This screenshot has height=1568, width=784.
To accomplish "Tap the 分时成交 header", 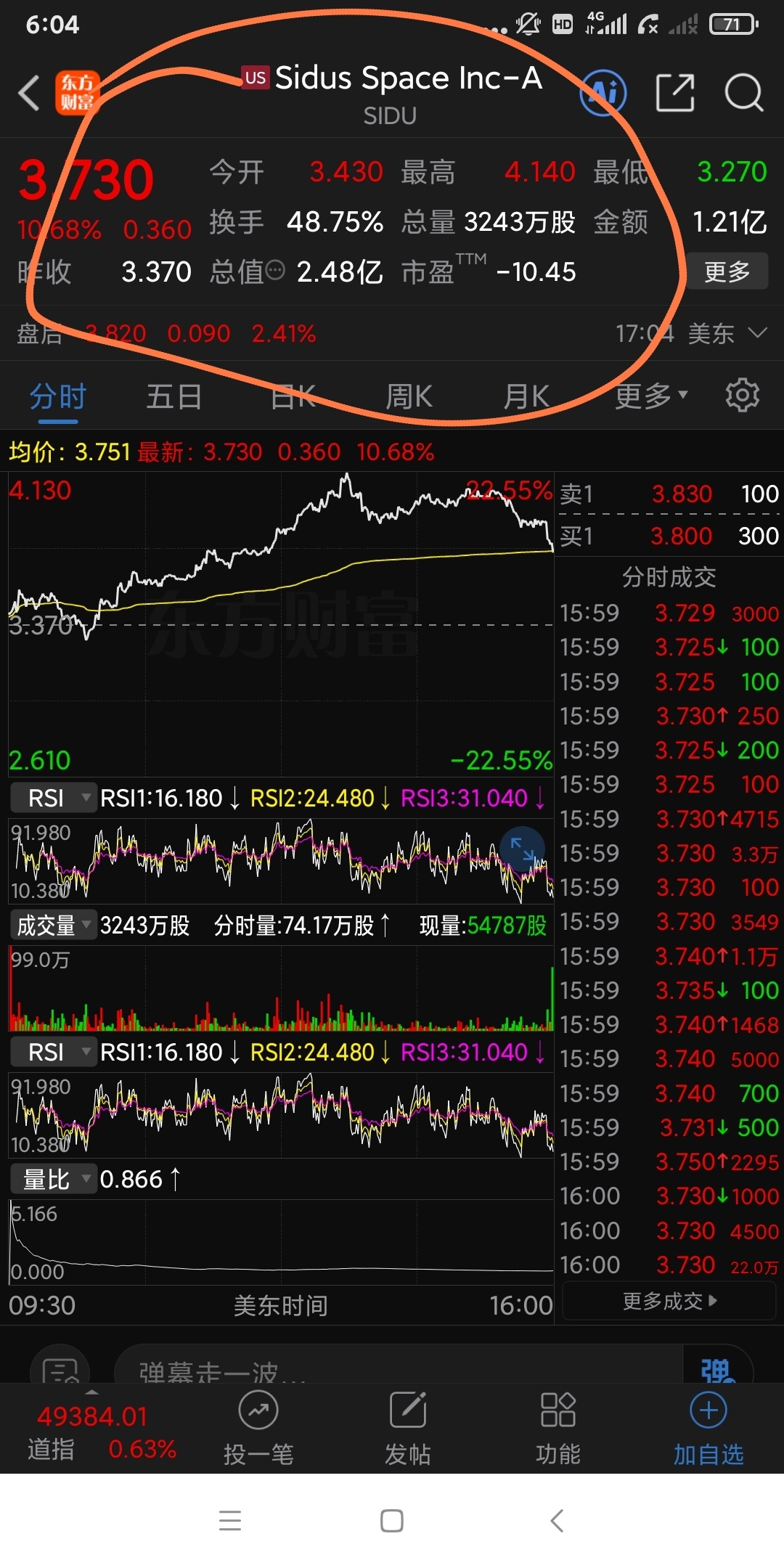I will coord(669,577).
